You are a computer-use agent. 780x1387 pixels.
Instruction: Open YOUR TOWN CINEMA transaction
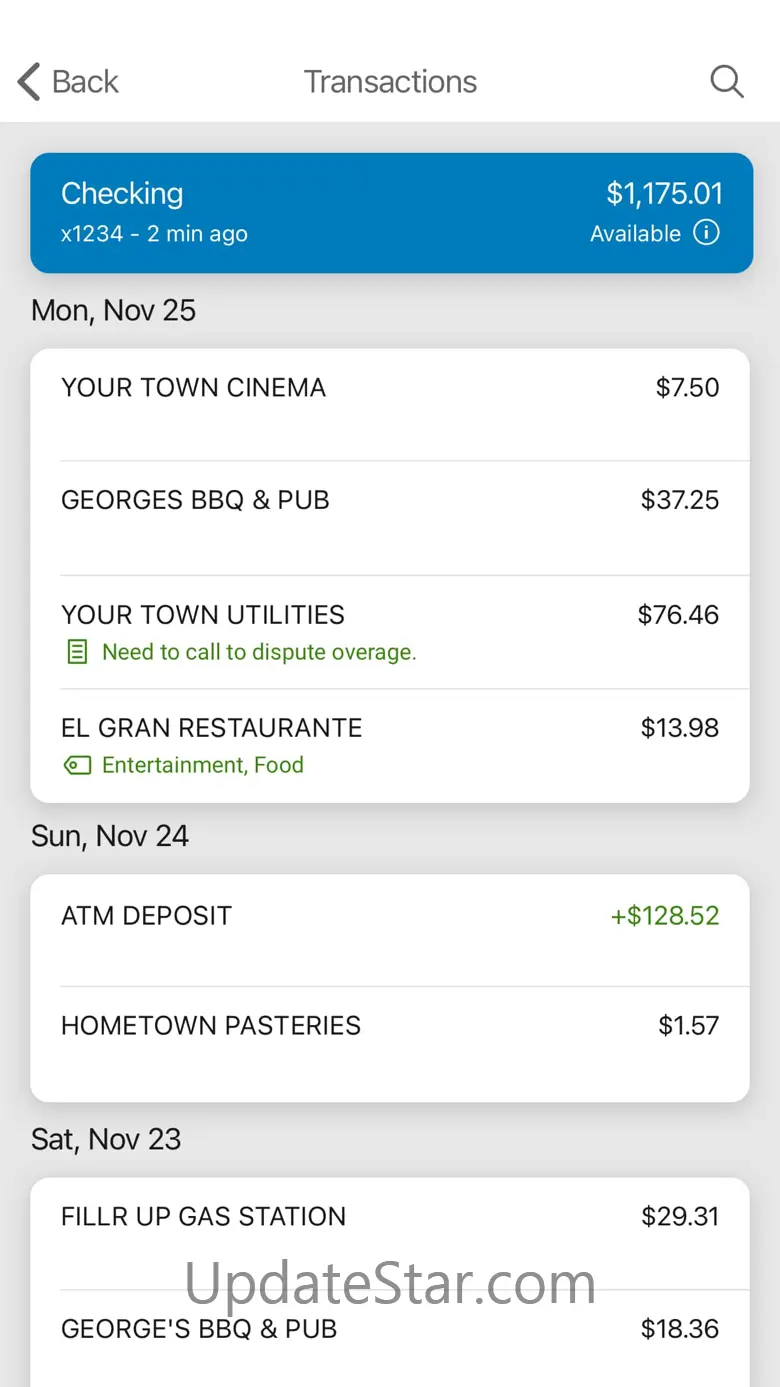(x=390, y=403)
